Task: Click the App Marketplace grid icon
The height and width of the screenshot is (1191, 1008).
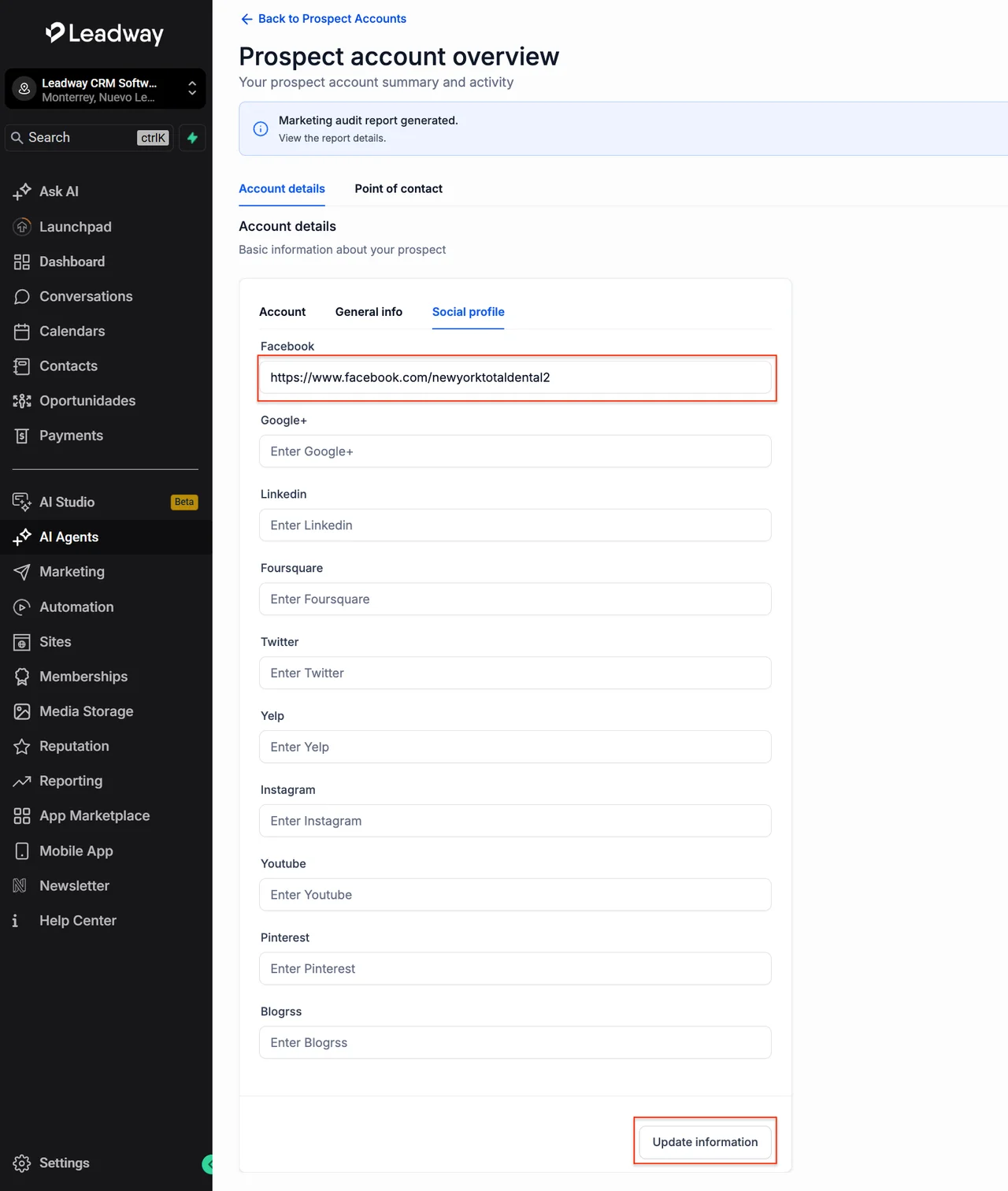Action: [22, 816]
